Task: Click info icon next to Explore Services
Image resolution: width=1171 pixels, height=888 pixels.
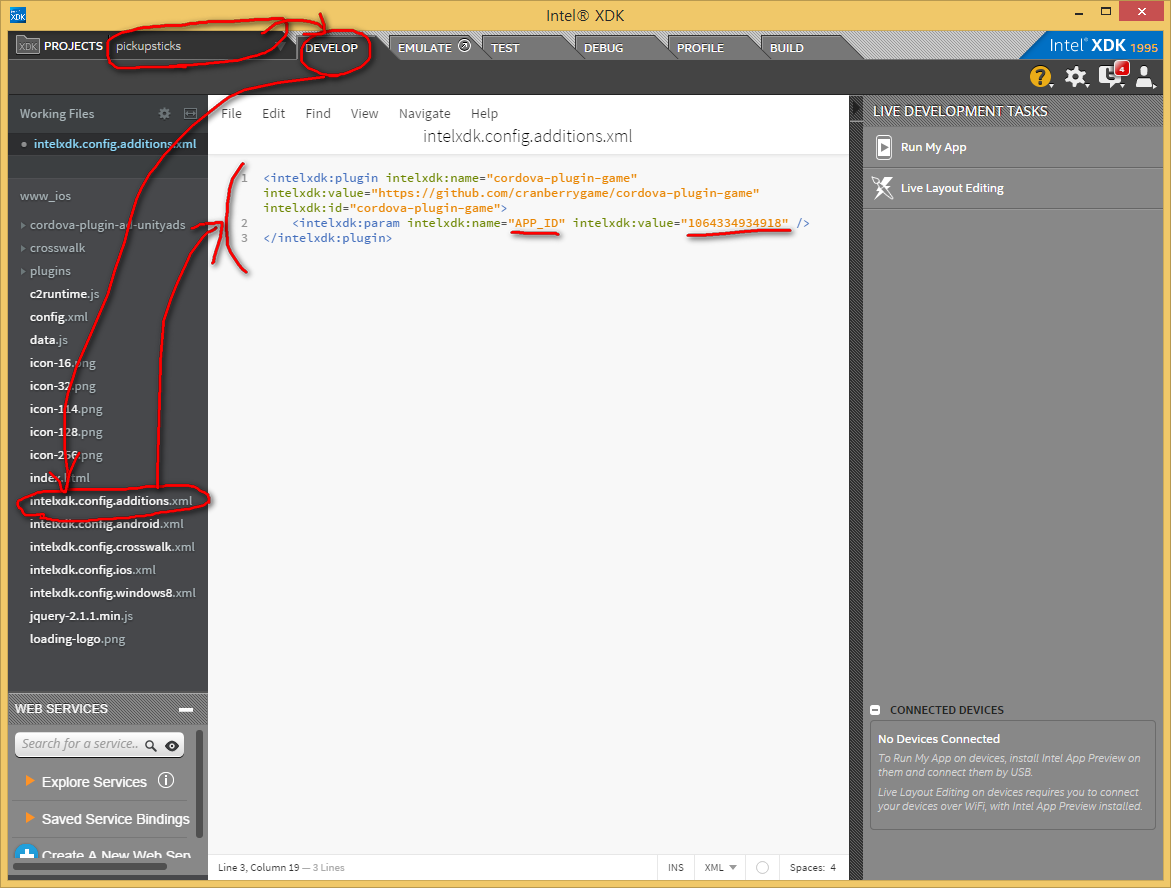Action: click(166, 780)
